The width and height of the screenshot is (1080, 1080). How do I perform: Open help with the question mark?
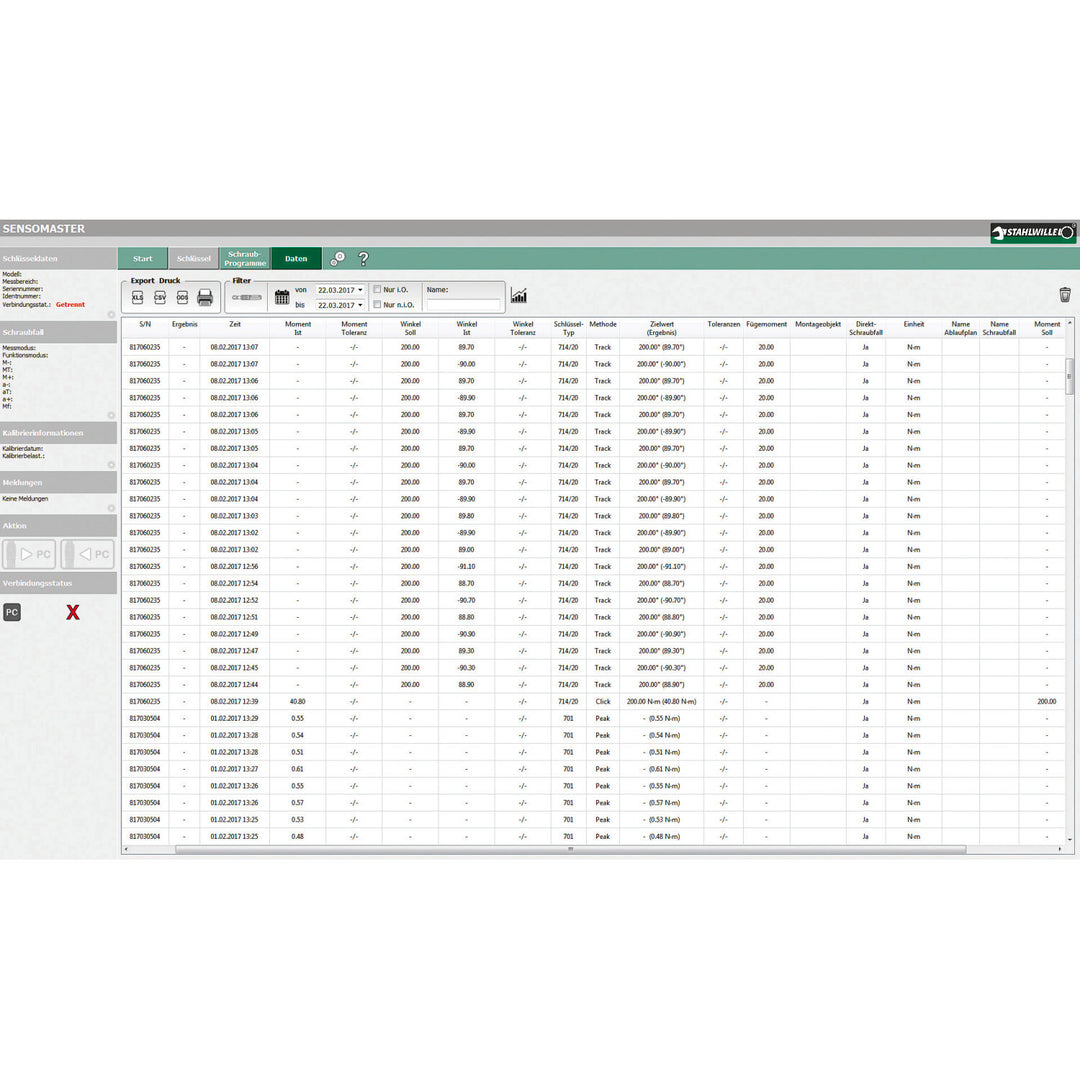pyautogui.click(x=363, y=258)
